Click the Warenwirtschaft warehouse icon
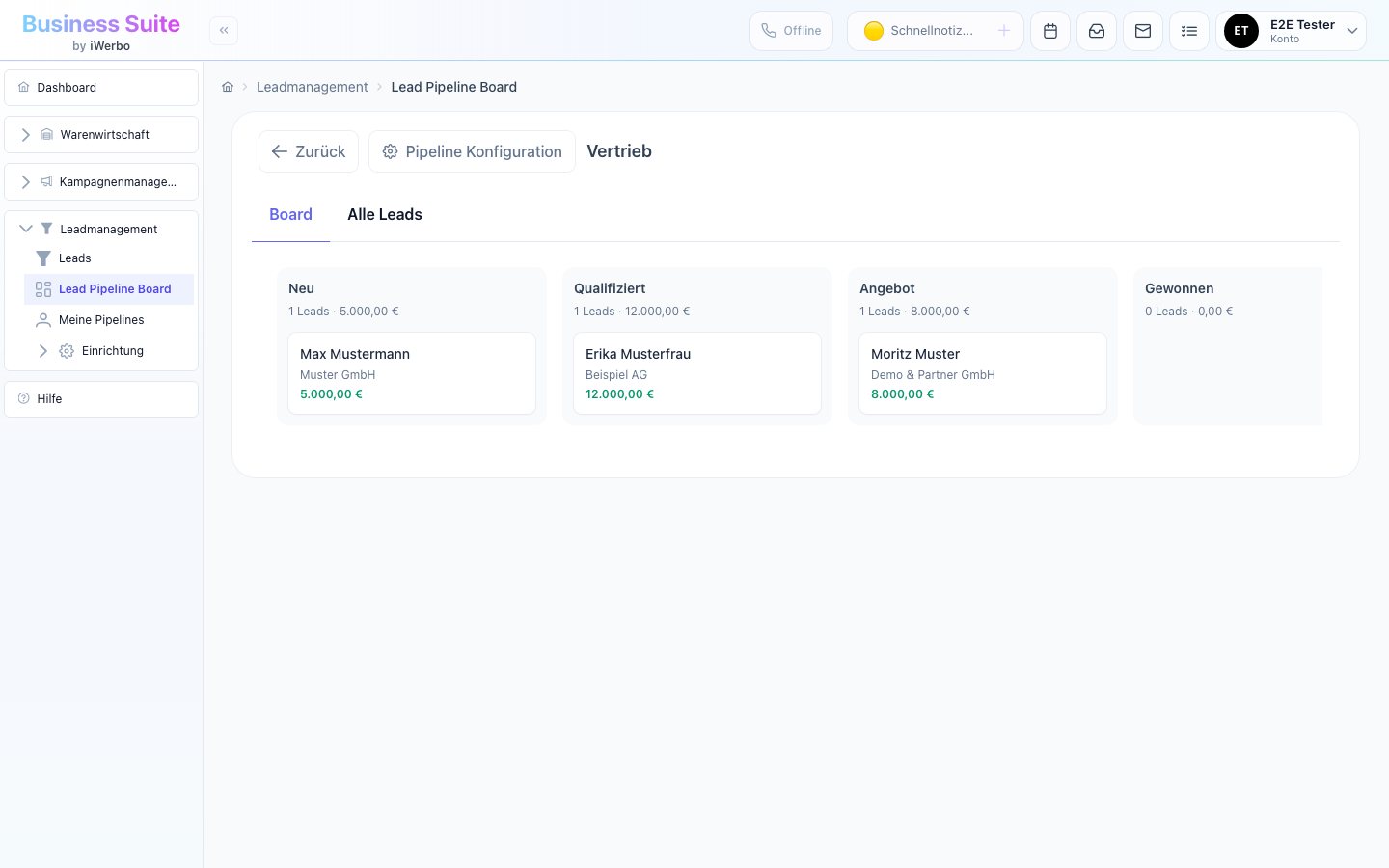Screen dimensions: 1389x868 pyautogui.click(x=47, y=135)
